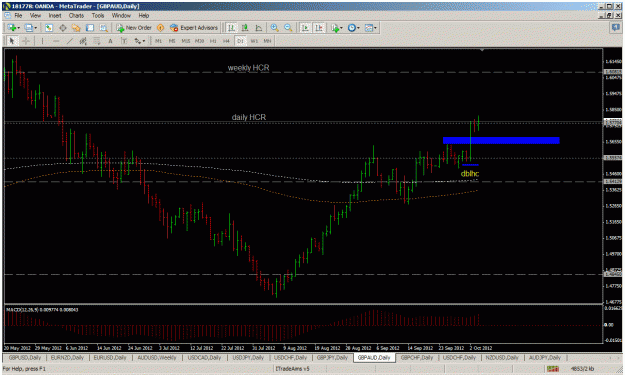Screen dimensions: 625x375
Task: Open the Navigator panel
Action: tap(76, 27)
